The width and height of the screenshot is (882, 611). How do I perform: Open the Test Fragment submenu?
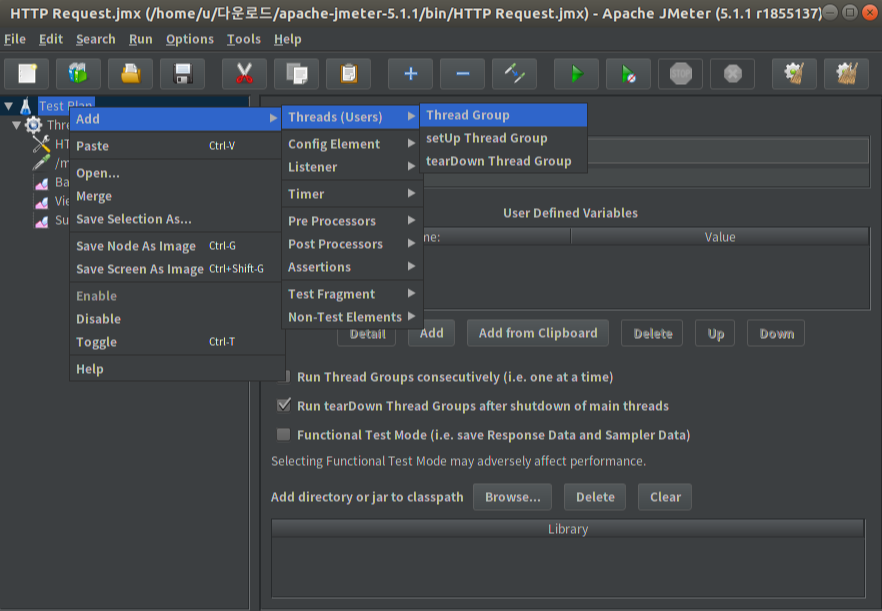(352, 294)
